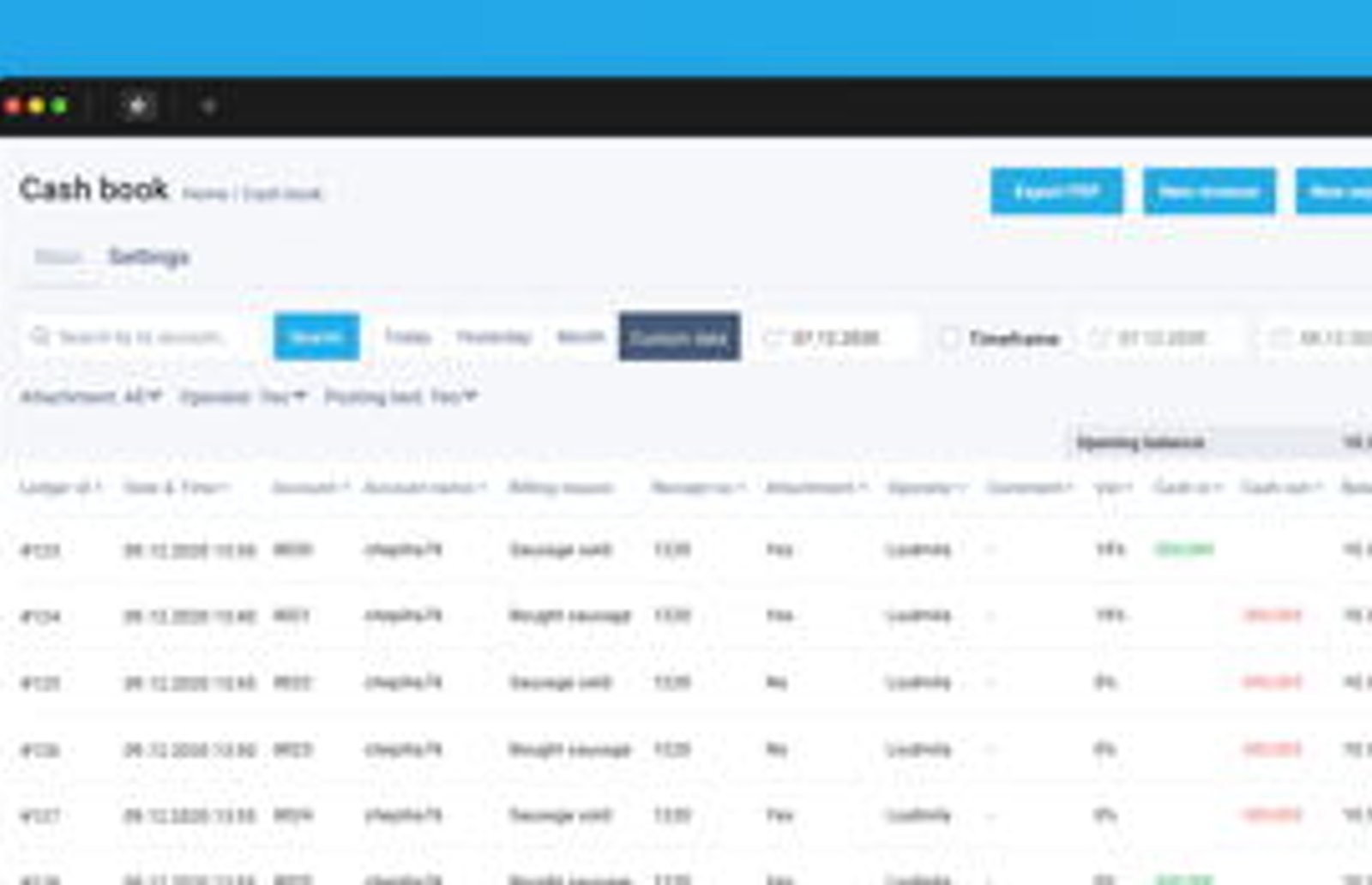Screen dimensions: 1372x885
Task: Click calendar icon of second timeframe date
Action: tap(1280, 338)
